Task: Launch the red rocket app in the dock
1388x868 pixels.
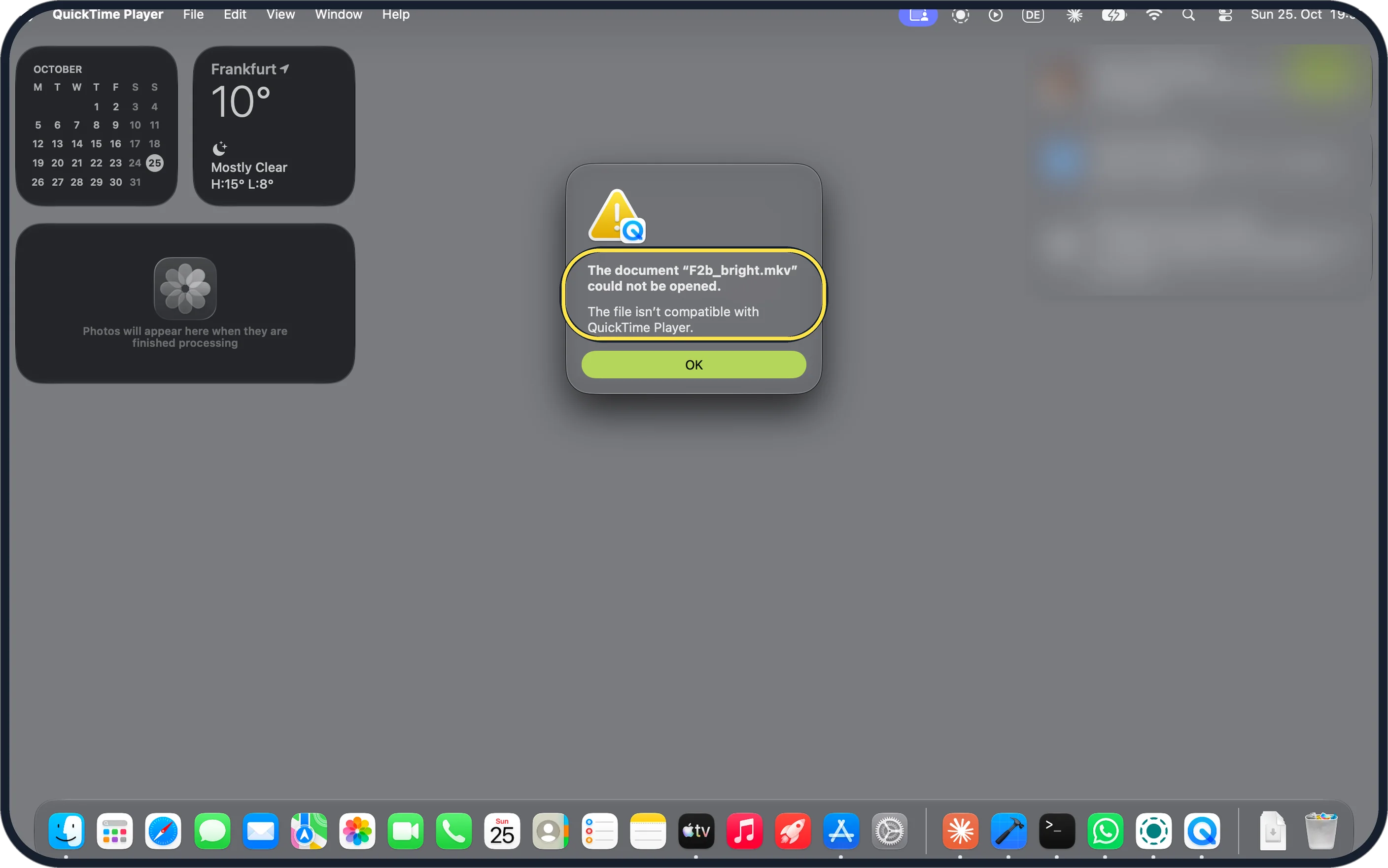Action: click(x=793, y=831)
